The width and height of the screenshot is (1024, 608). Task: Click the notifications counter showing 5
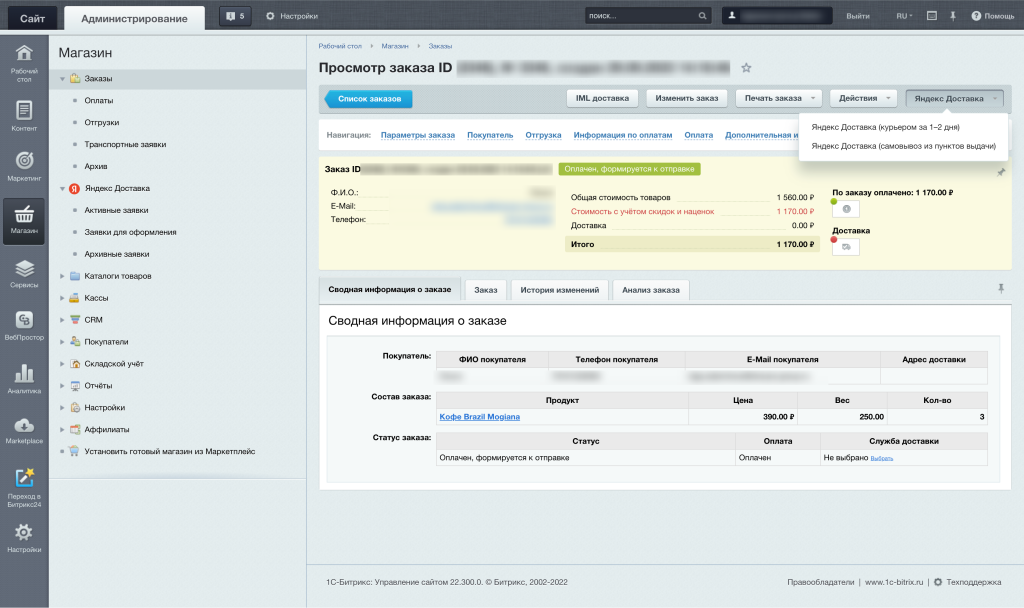pos(235,16)
